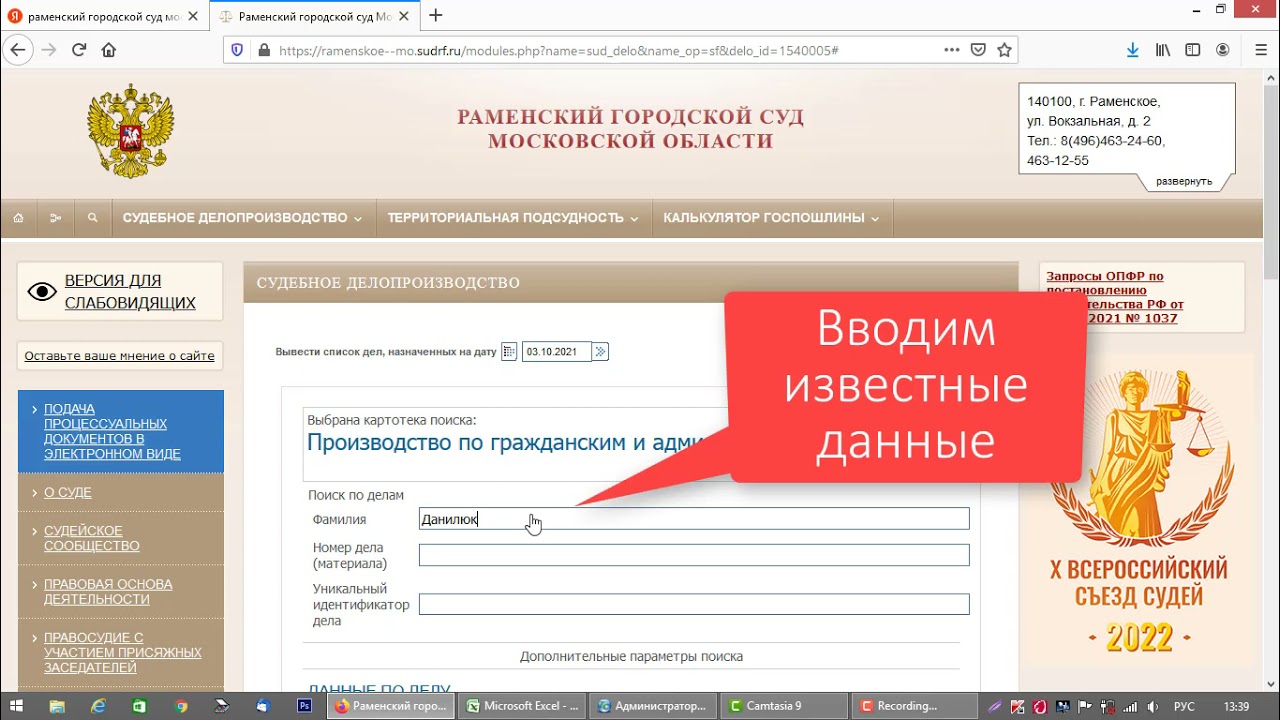Expand the Судебное делопроизводство menu
1280x720 pixels.
tap(242, 218)
